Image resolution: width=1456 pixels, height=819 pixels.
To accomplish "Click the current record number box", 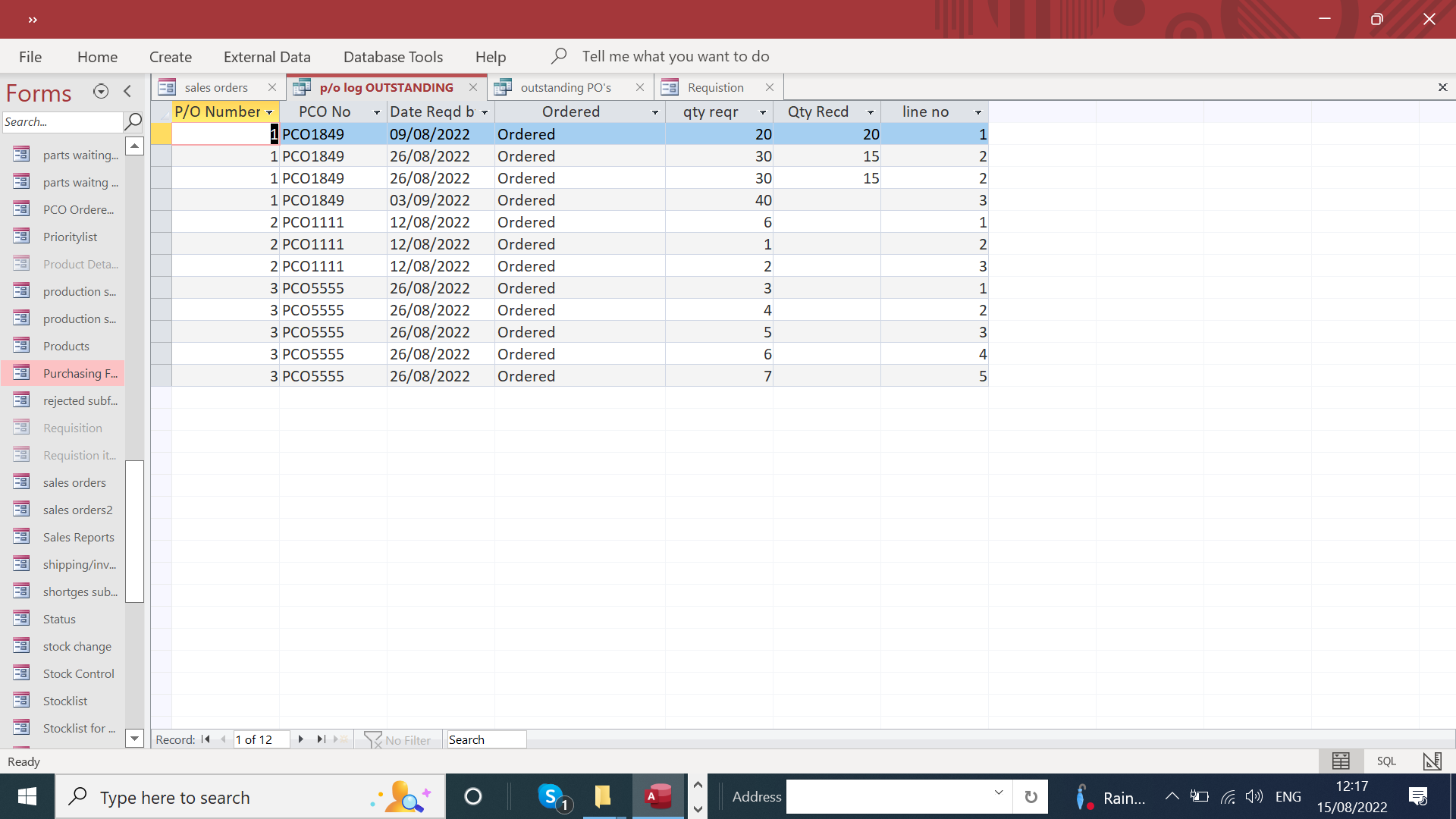I will 261,740.
